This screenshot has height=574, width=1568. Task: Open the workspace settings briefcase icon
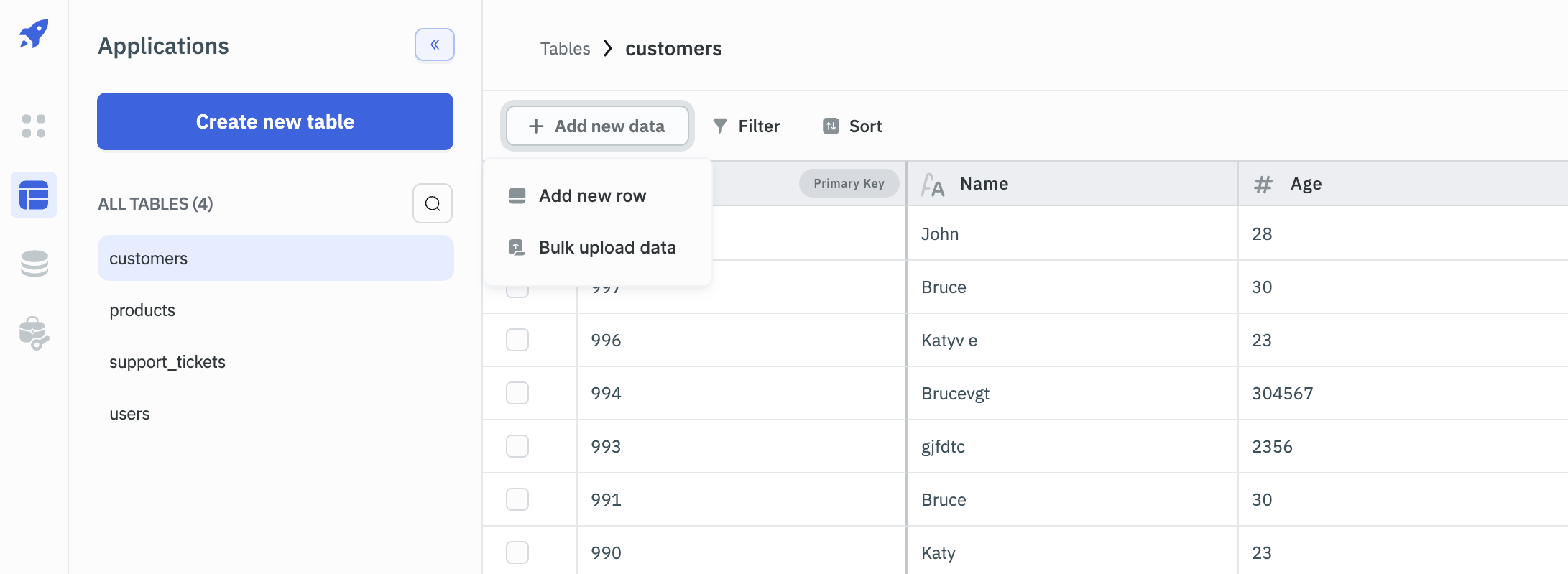point(34,333)
